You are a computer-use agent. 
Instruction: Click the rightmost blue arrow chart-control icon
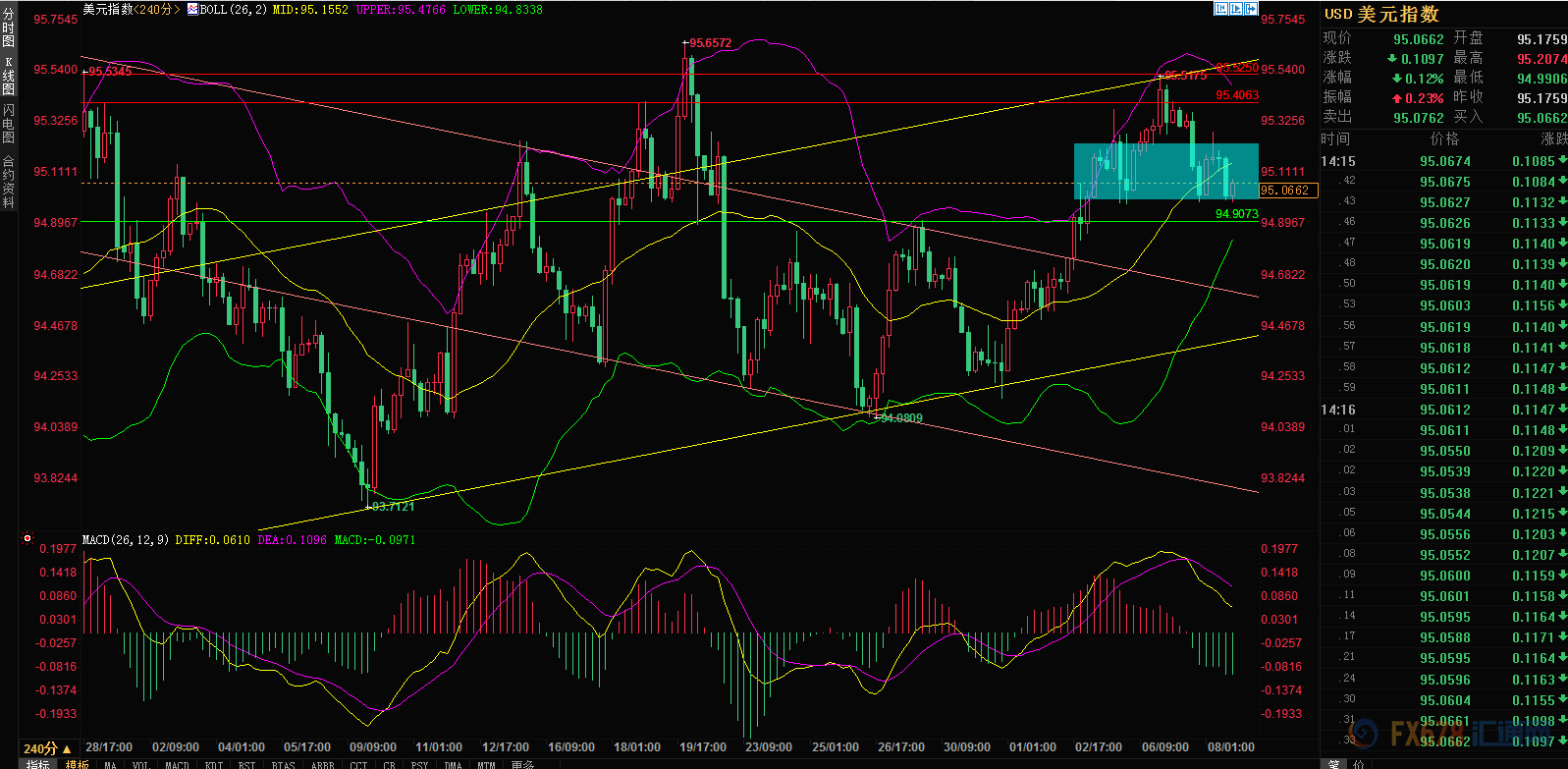click(1252, 9)
